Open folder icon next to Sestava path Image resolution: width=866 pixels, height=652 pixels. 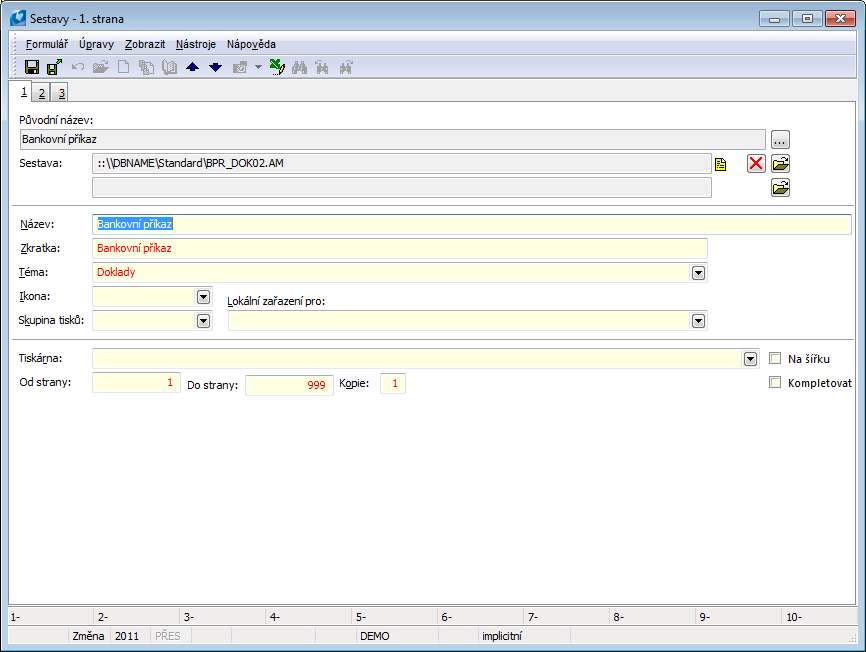[780, 163]
